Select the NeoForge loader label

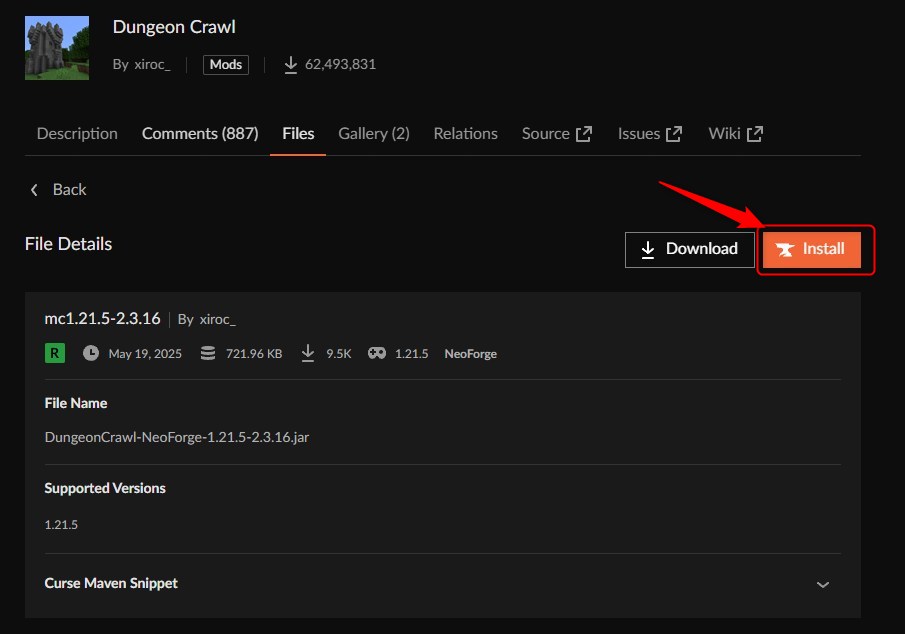pos(470,353)
